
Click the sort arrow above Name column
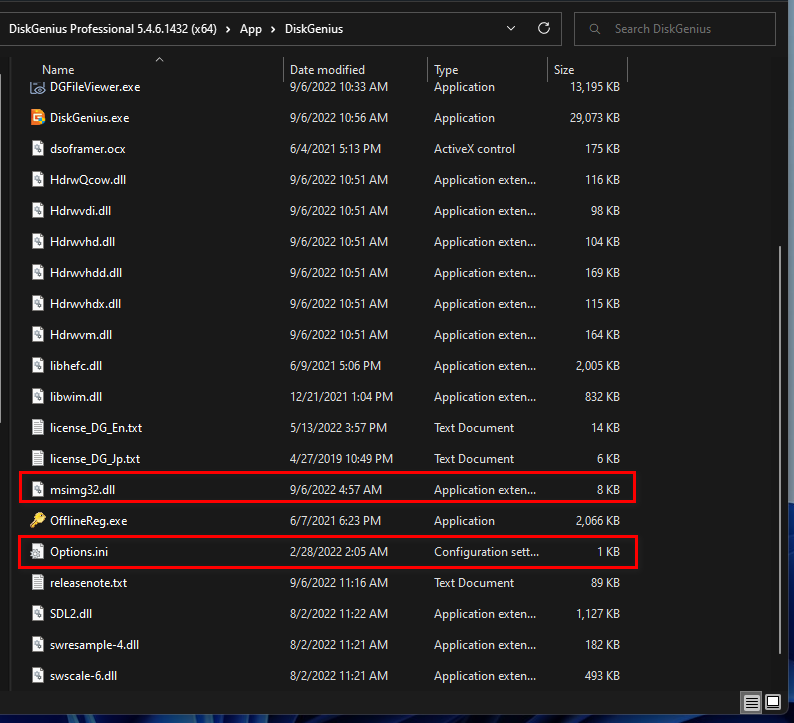click(x=160, y=60)
